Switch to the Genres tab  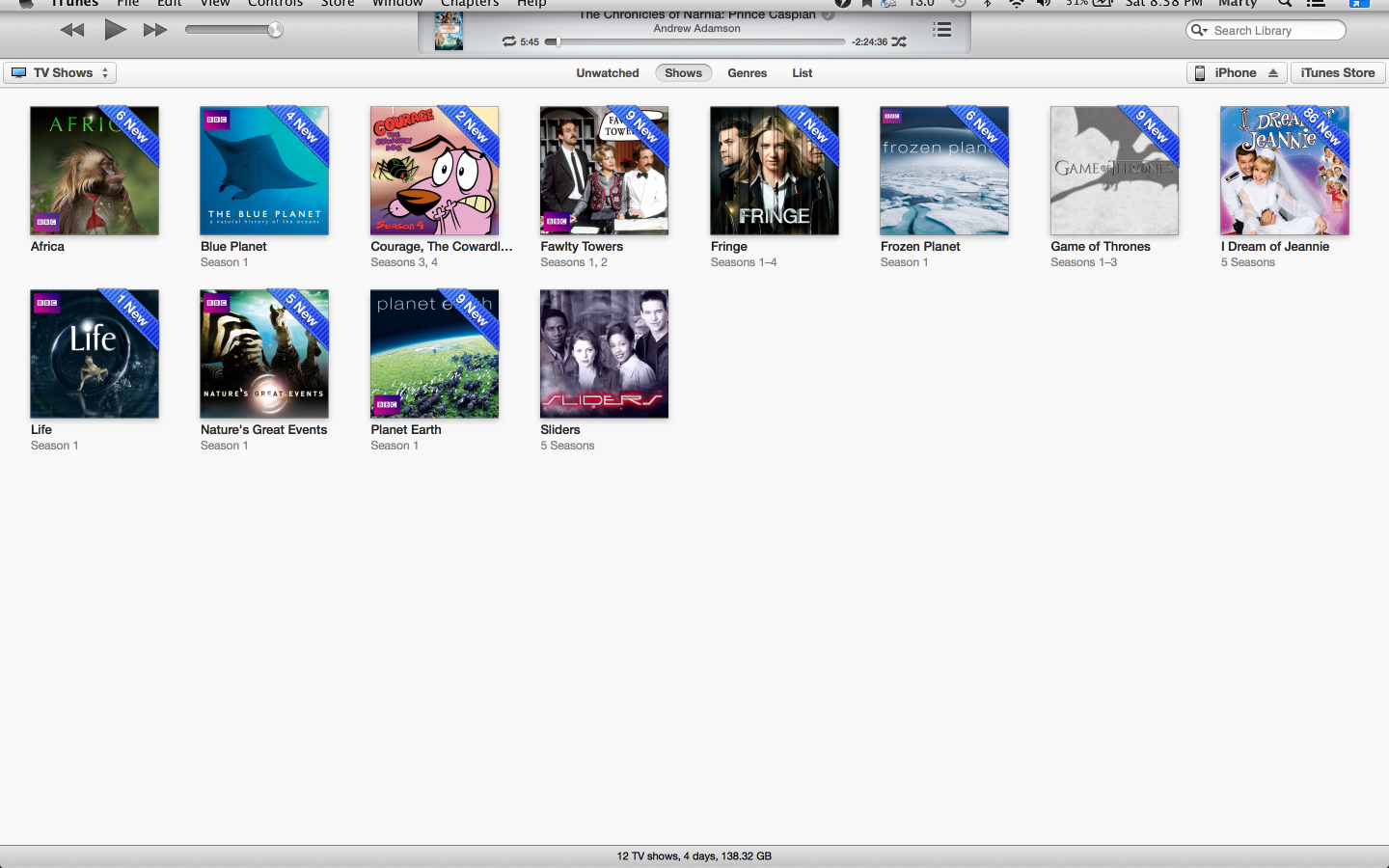pos(748,73)
